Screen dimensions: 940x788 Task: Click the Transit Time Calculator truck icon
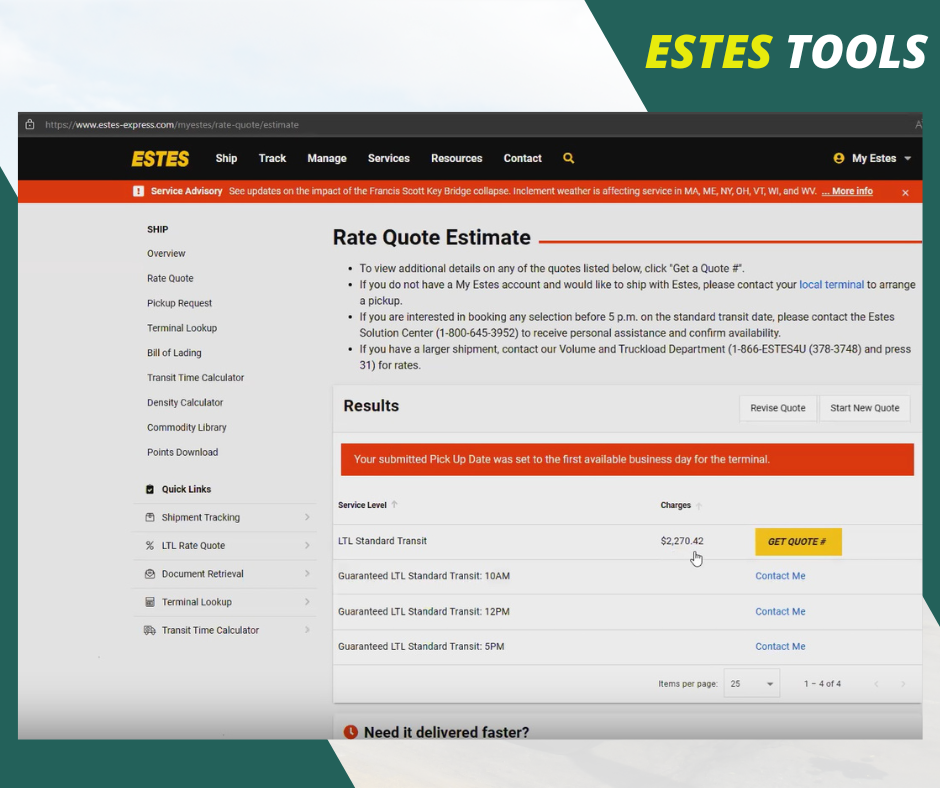(x=150, y=630)
